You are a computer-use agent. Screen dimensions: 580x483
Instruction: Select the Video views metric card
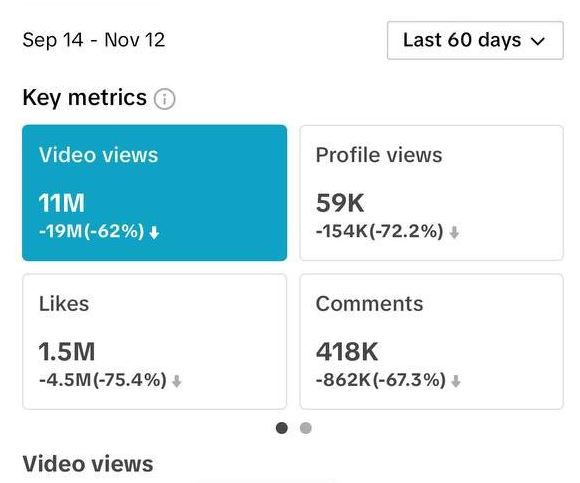tap(155, 193)
